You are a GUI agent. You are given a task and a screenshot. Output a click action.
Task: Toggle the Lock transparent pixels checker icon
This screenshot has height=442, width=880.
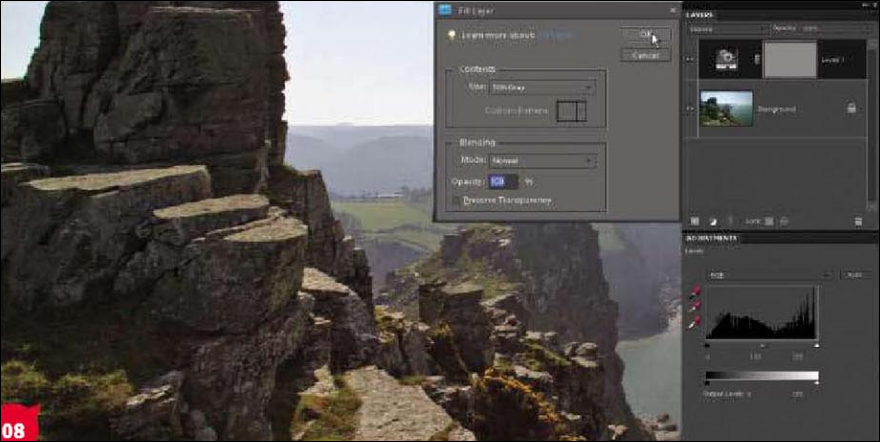pyautogui.click(x=769, y=222)
